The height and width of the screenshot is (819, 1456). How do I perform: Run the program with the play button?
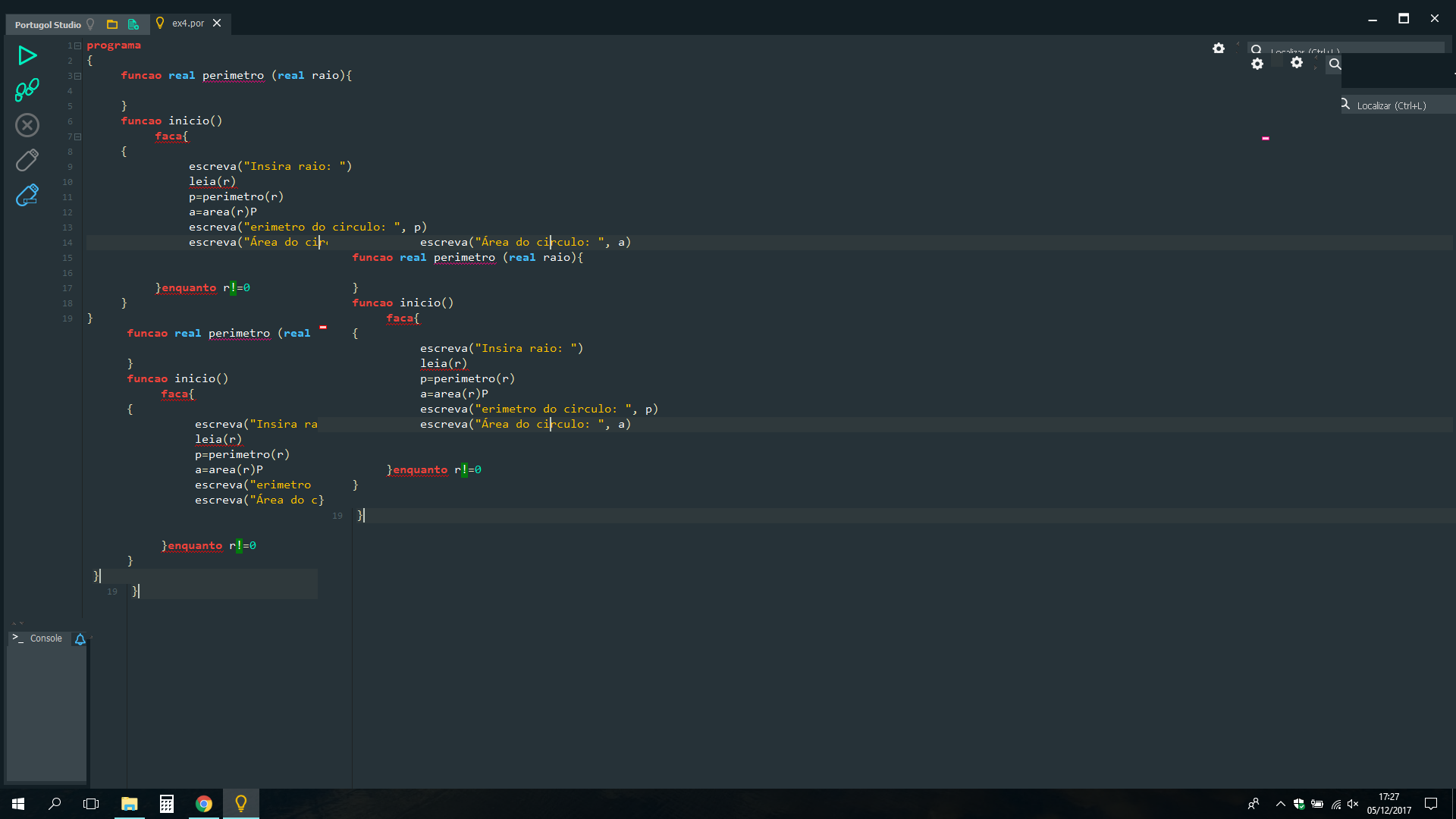[27, 55]
